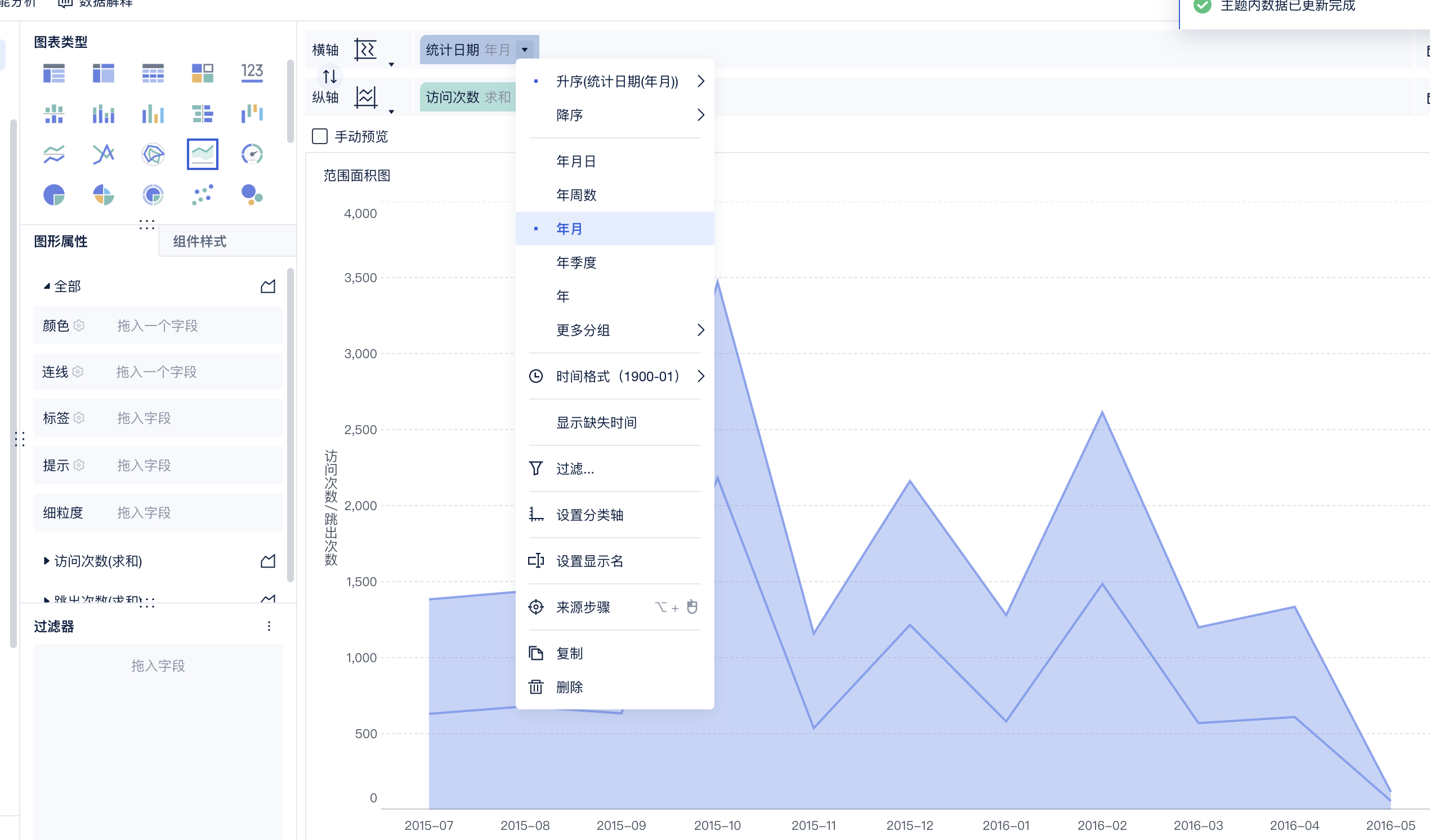The width and height of the screenshot is (1430, 840).
Task: Click the filter drop field area
Action: 158,665
